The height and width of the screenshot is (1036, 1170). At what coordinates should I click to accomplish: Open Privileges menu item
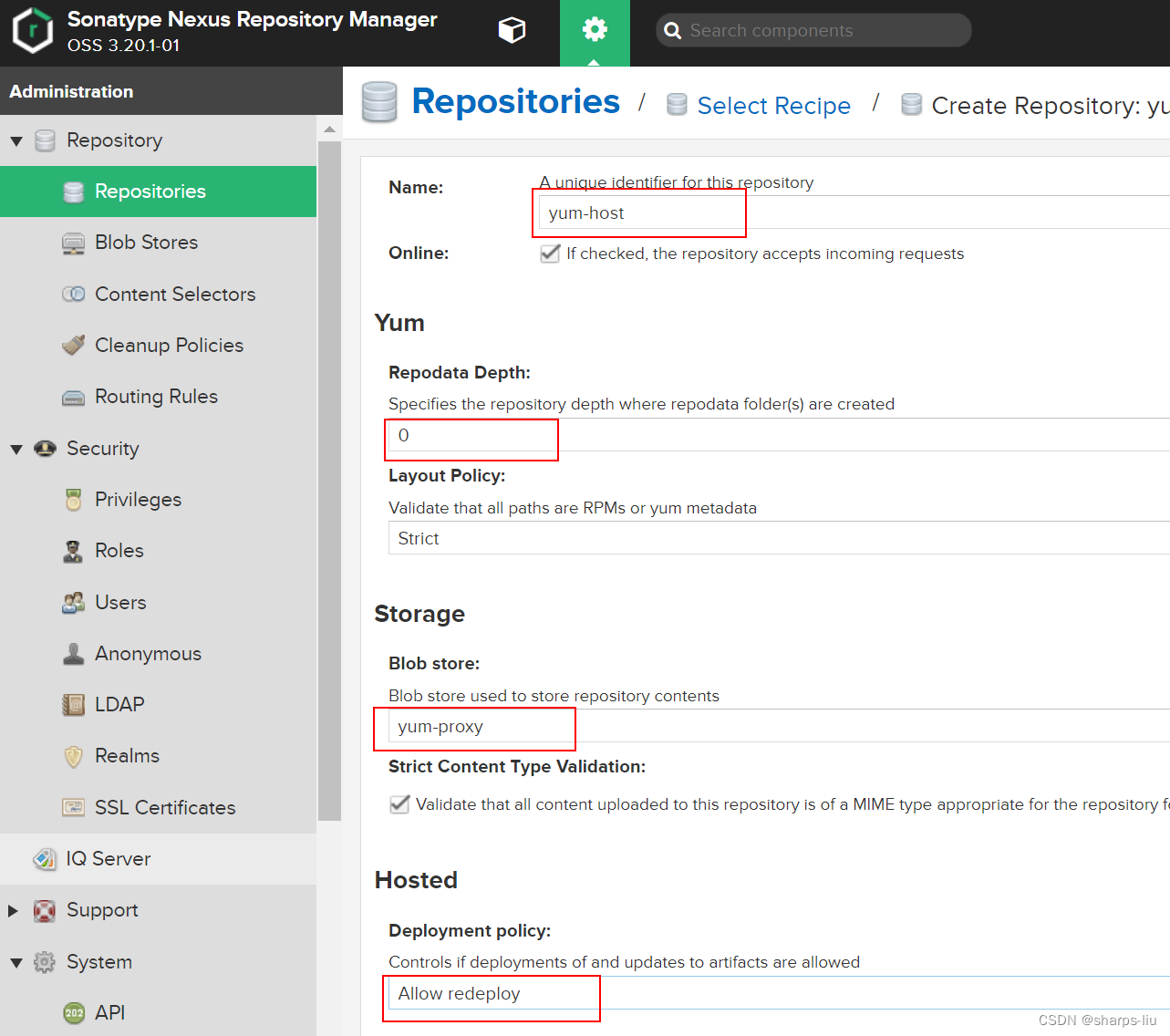159,500
